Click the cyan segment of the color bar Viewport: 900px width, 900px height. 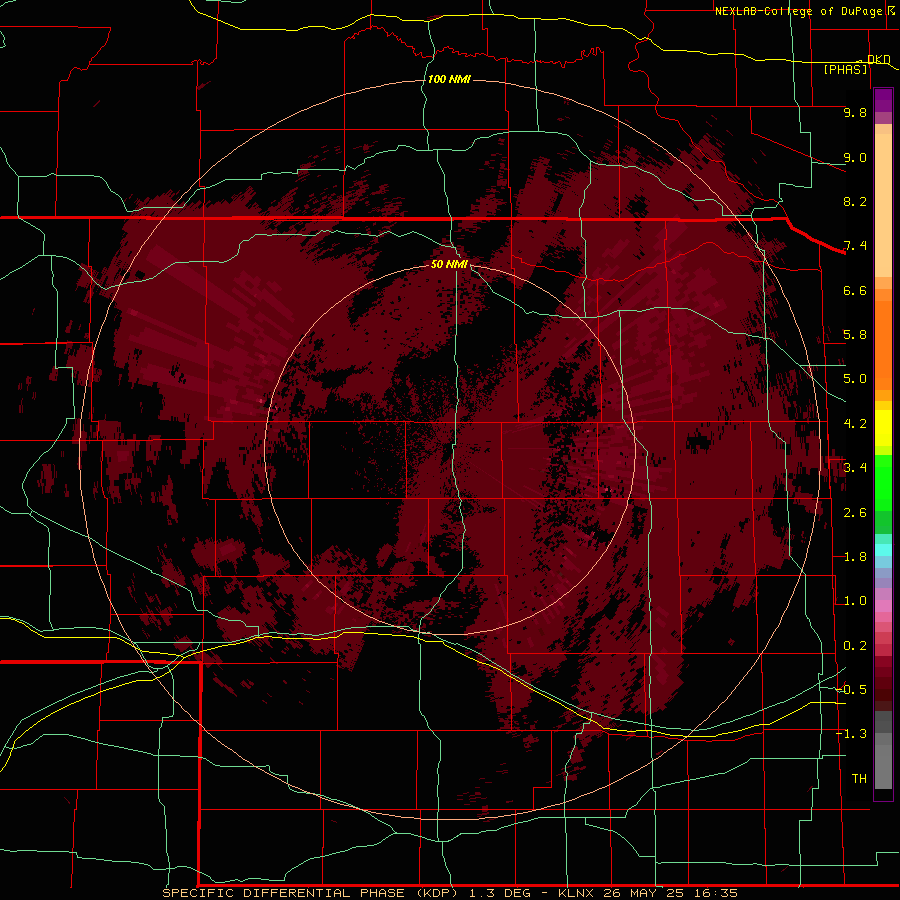[883, 550]
